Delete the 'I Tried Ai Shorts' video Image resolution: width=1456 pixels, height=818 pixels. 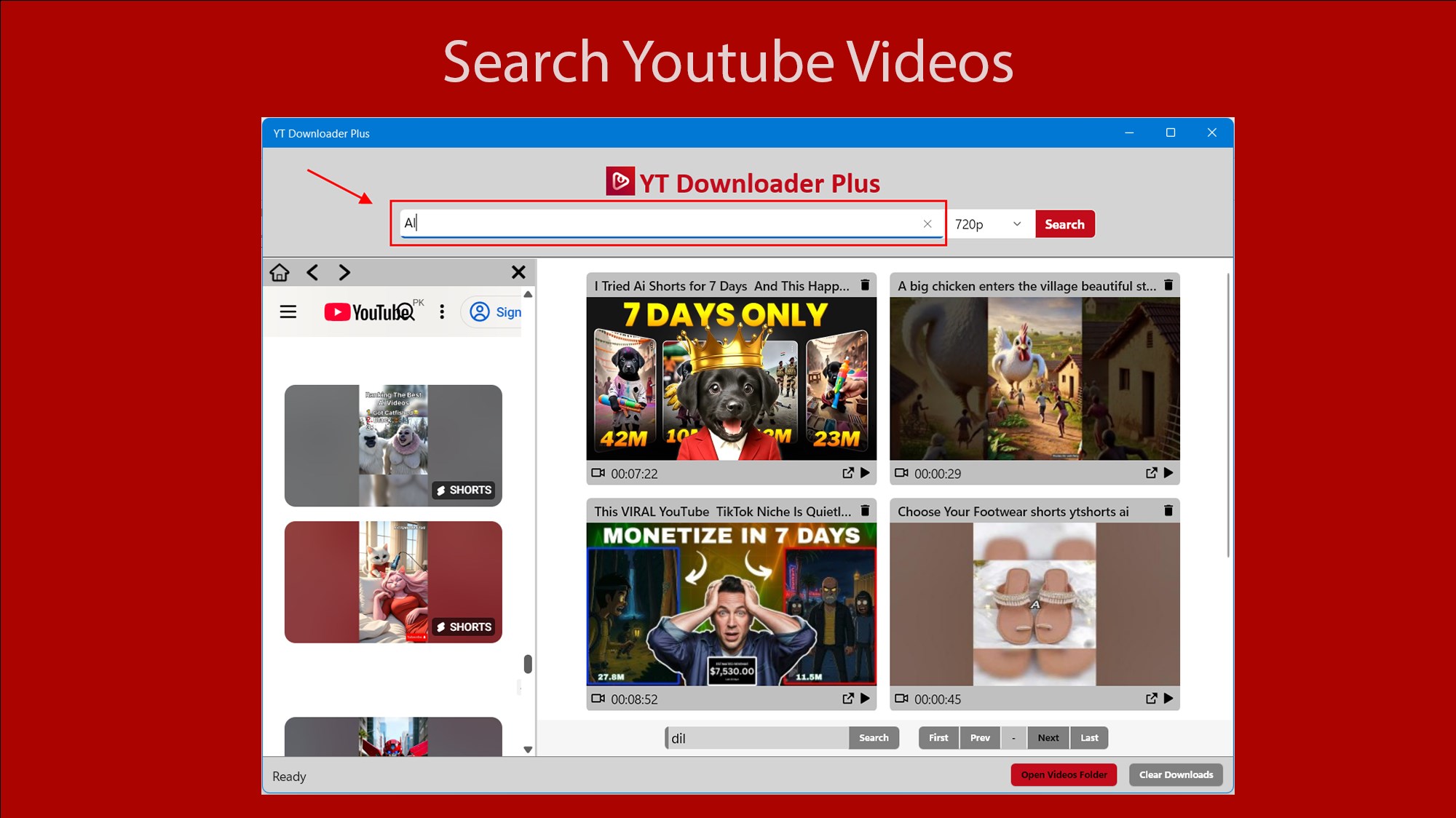point(865,285)
